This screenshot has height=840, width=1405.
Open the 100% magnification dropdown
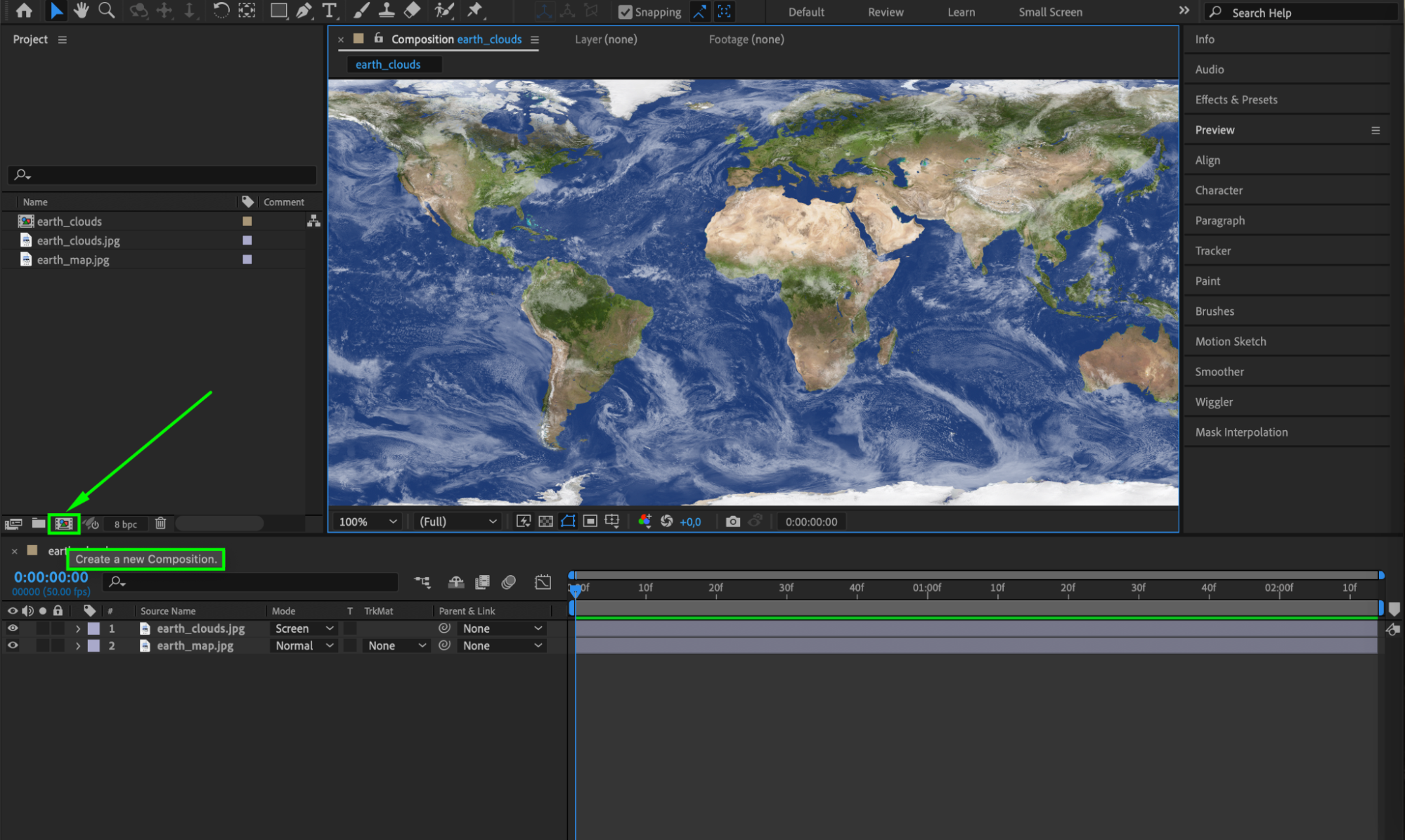point(368,522)
